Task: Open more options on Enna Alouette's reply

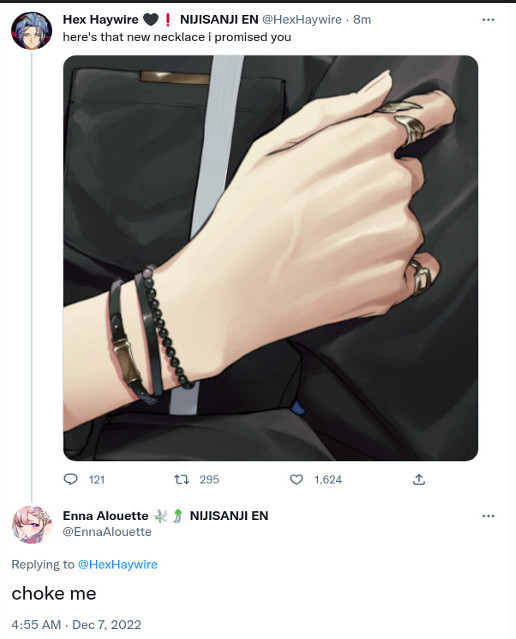Action: click(488, 516)
